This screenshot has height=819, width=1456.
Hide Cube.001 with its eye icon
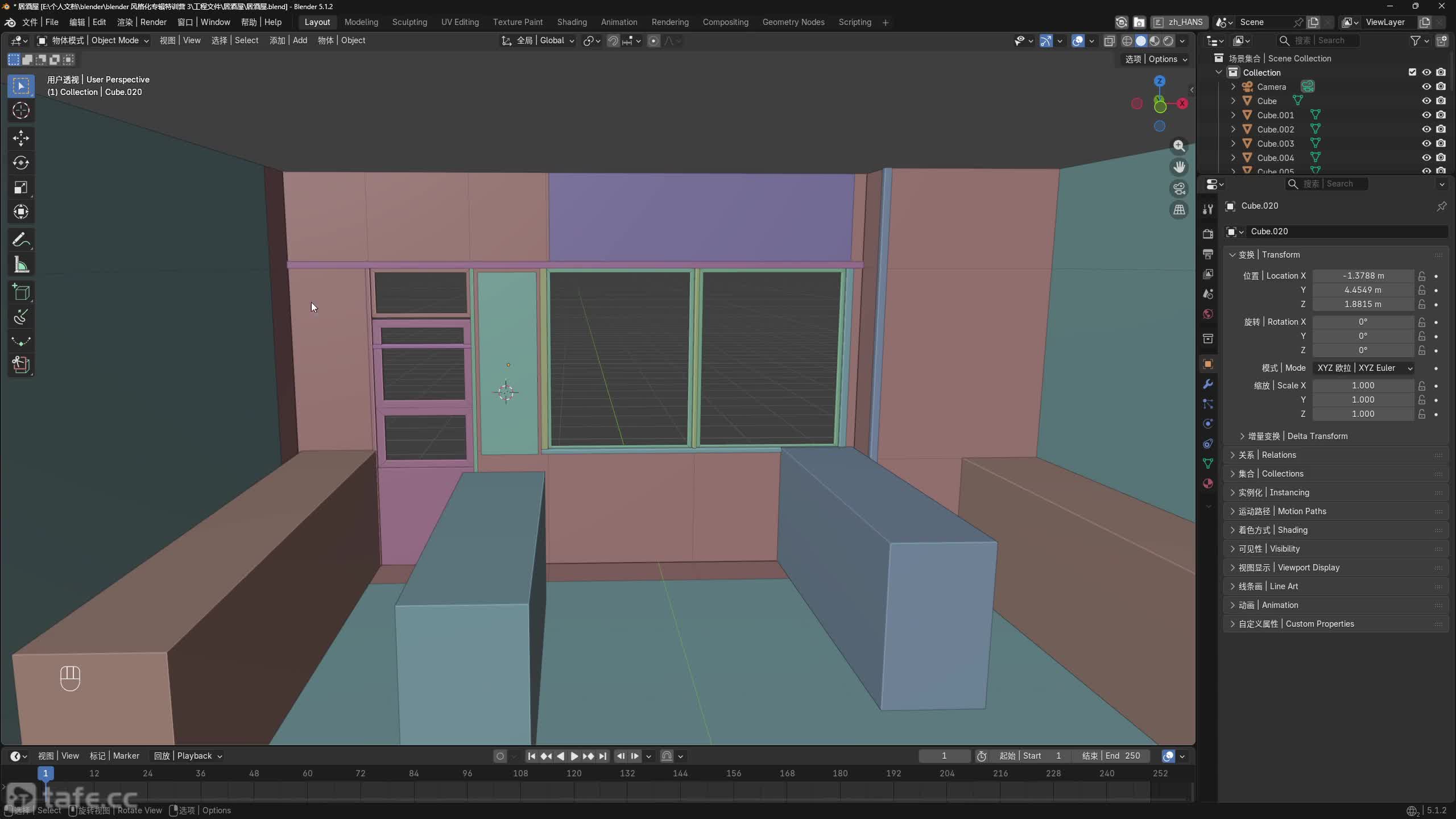tap(1426, 115)
